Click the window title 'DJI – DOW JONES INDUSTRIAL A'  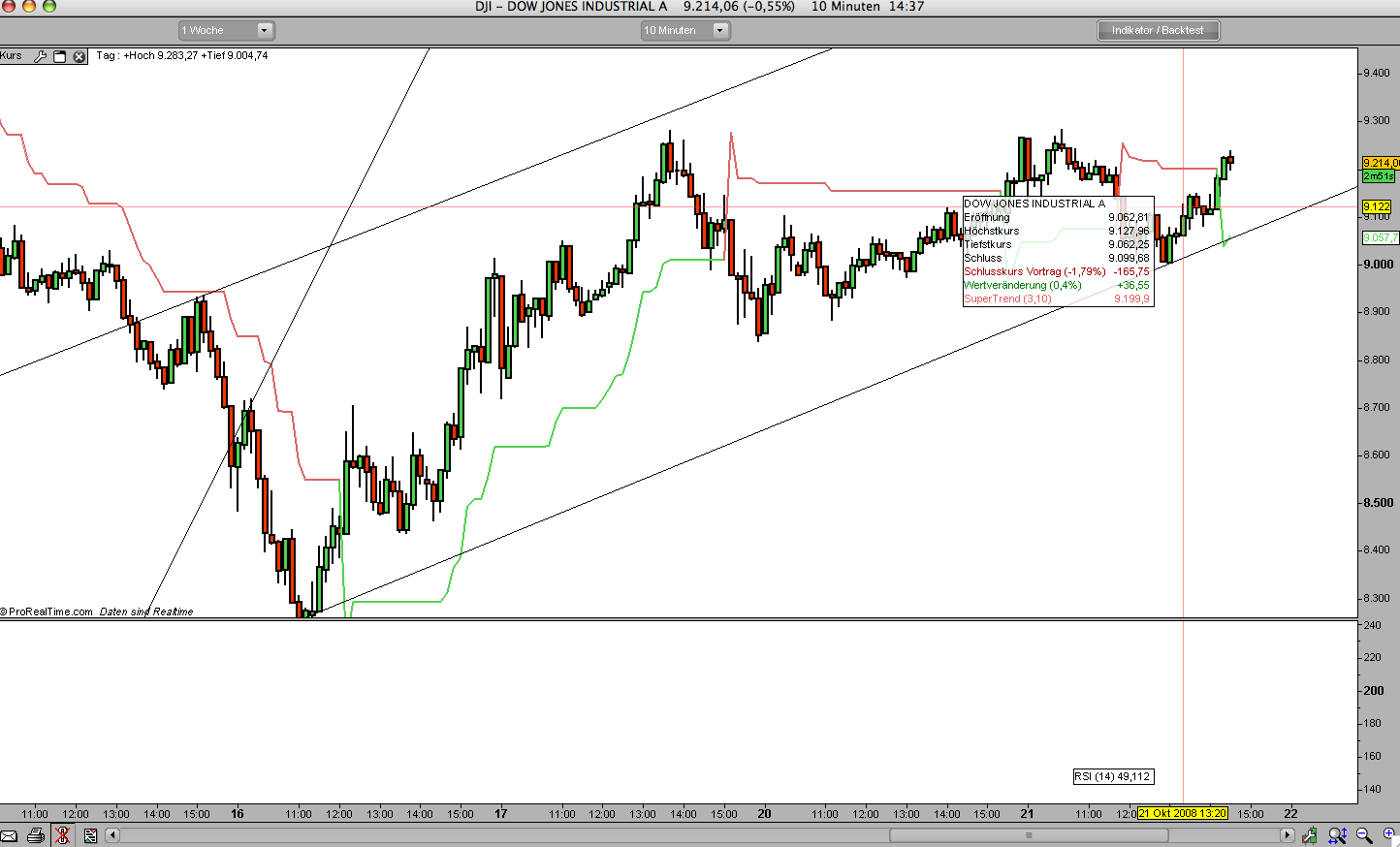click(571, 7)
